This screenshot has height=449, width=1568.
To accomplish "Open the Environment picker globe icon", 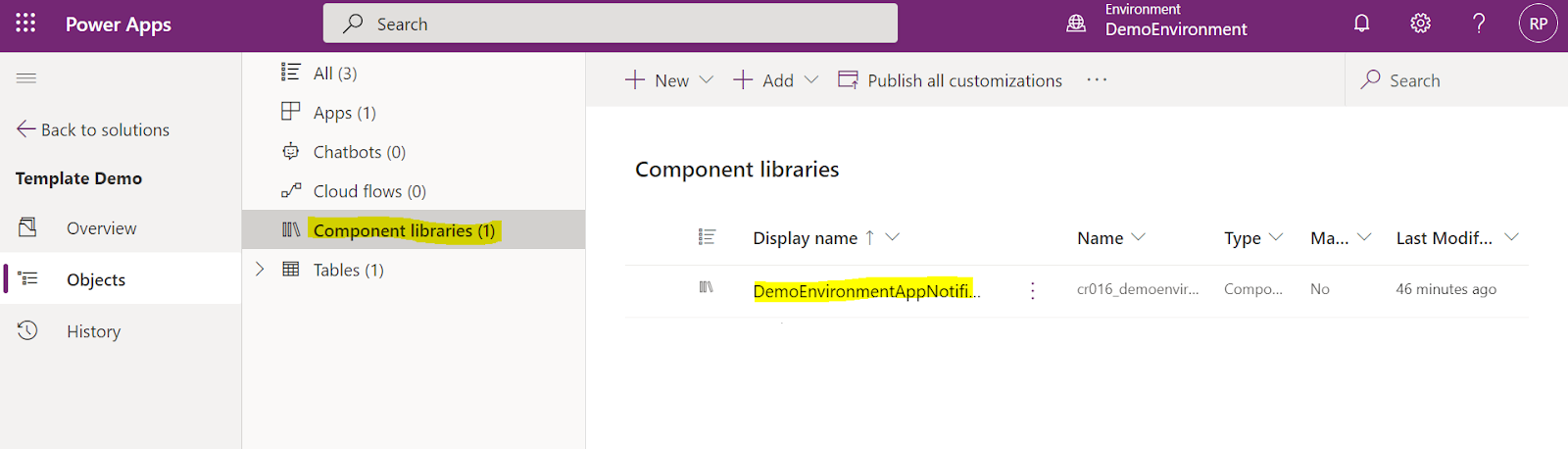I will (1076, 24).
